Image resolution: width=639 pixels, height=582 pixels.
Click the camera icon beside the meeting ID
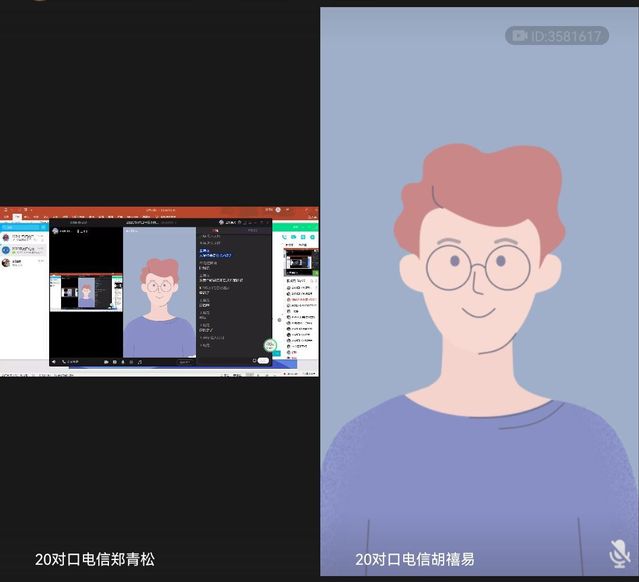(519, 36)
